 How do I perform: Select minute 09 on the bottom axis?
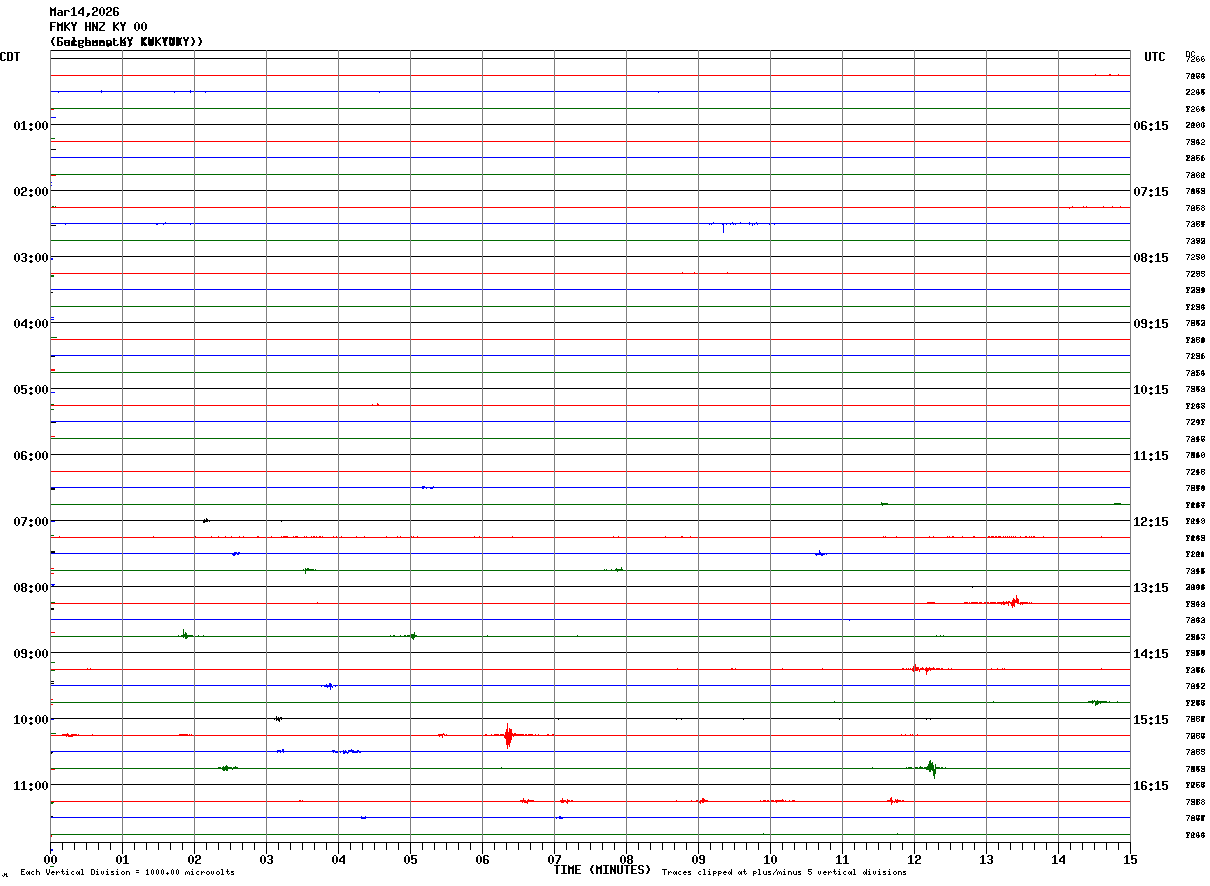tap(698, 860)
